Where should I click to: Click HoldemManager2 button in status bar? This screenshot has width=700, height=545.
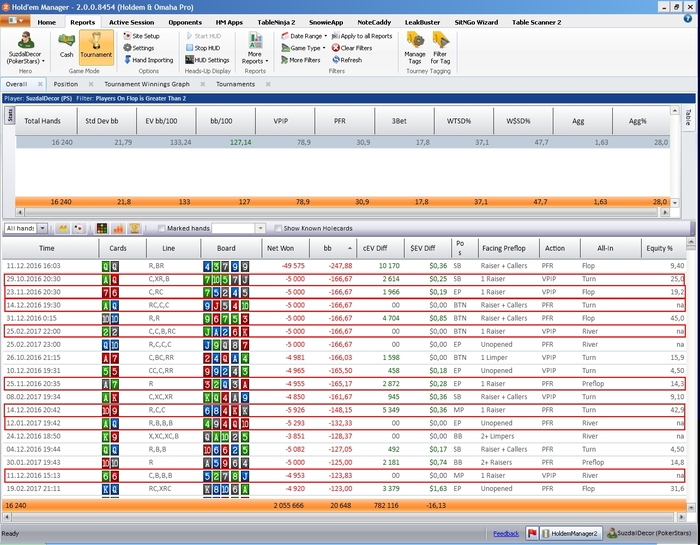pyautogui.click(x=571, y=533)
